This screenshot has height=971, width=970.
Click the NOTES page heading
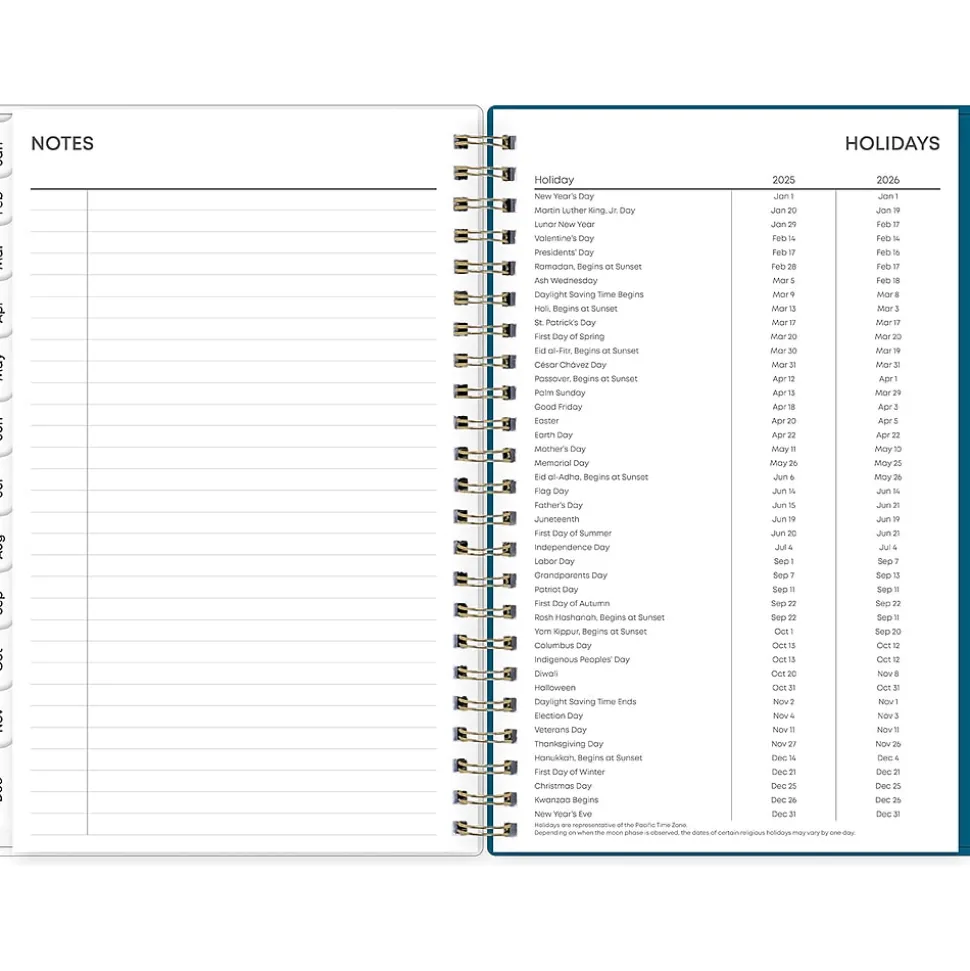point(62,143)
